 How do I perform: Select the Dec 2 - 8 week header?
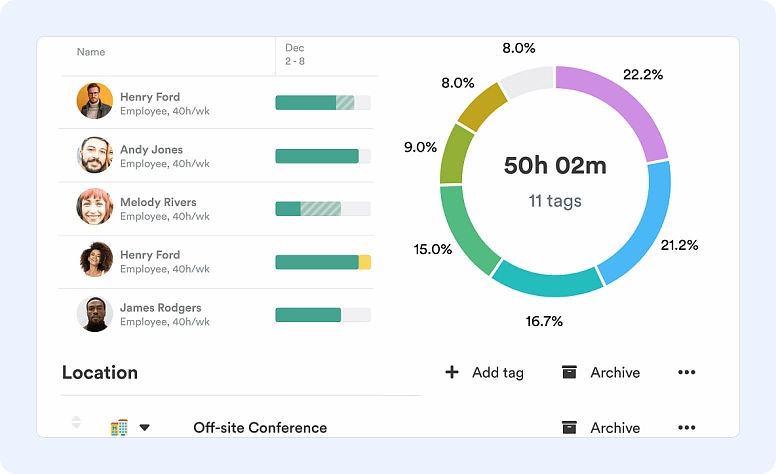pos(295,54)
